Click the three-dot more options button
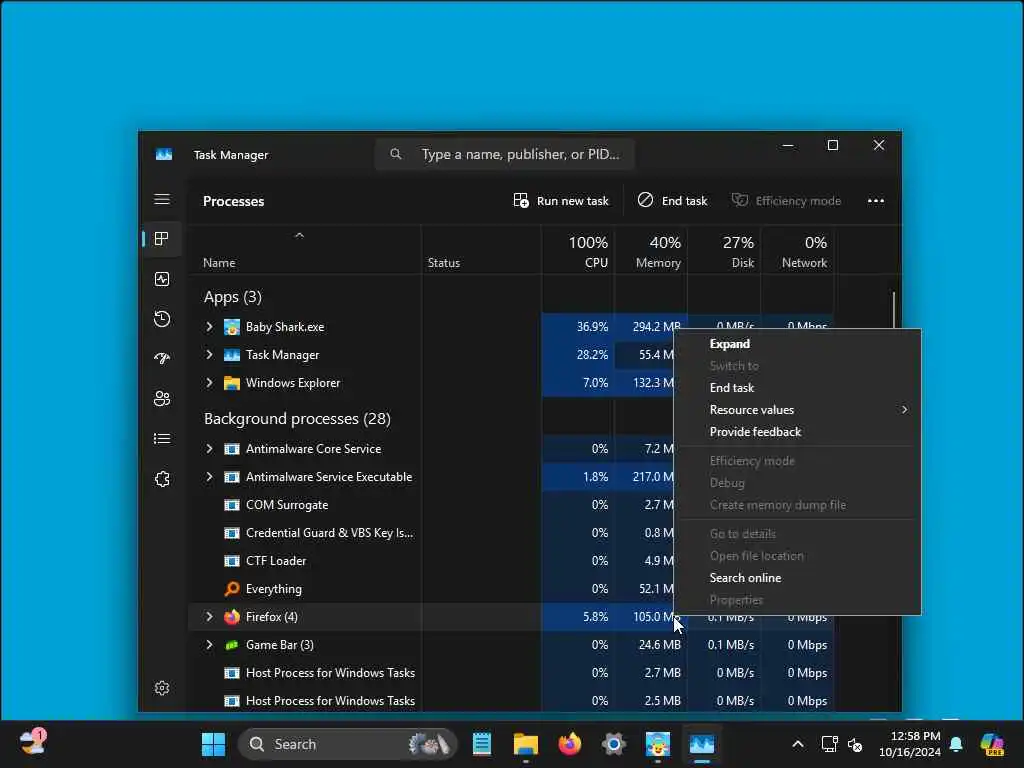1024x768 pixels. point(876,200)
